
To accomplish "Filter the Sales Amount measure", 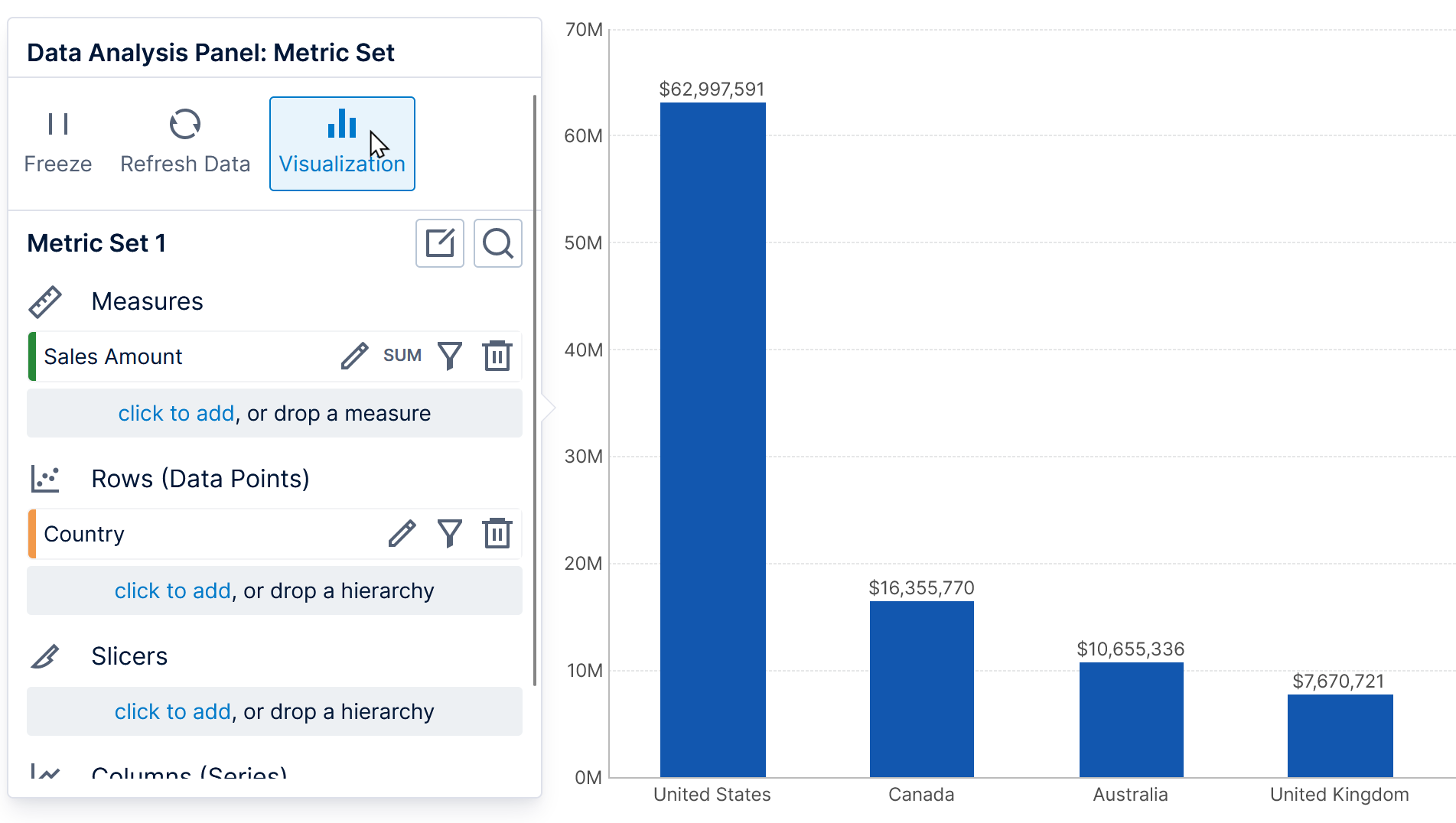I will pyautogui.click(x=450, y=356).
